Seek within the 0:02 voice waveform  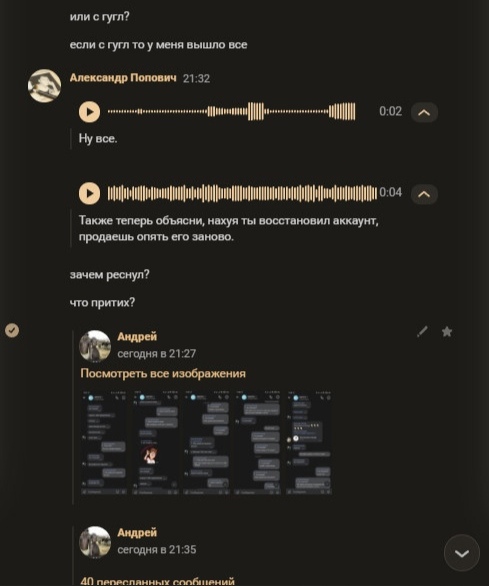click(231, 111)
